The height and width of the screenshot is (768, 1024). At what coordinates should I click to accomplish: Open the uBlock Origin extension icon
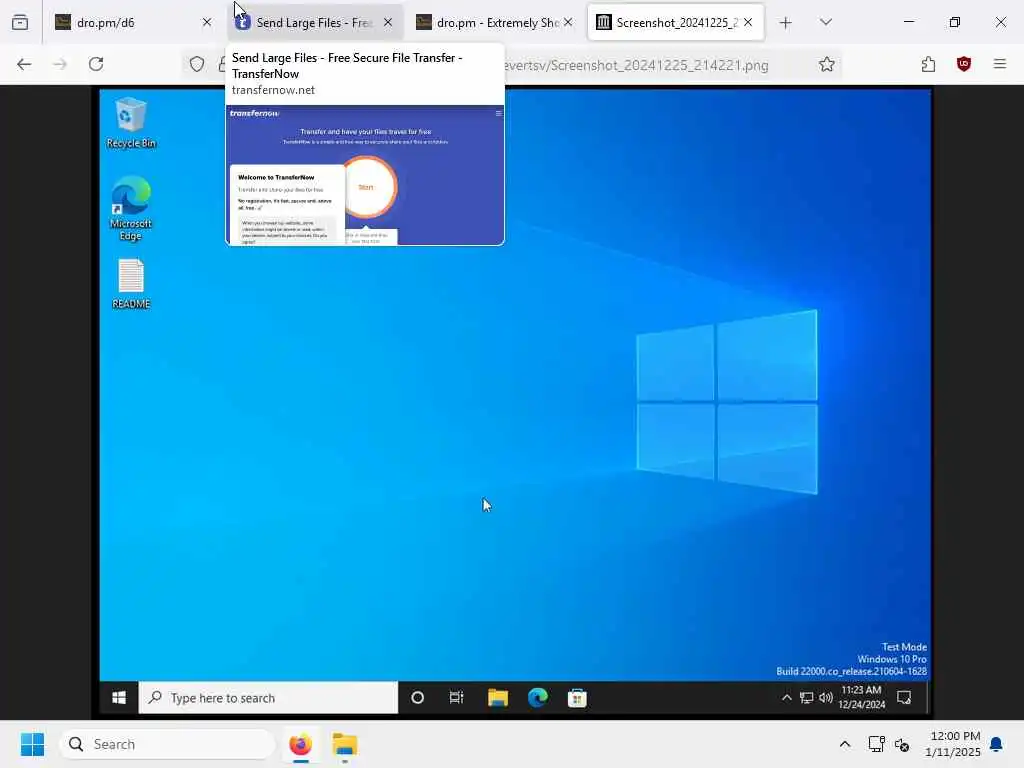pyautogui.click(x=964, y=64)
